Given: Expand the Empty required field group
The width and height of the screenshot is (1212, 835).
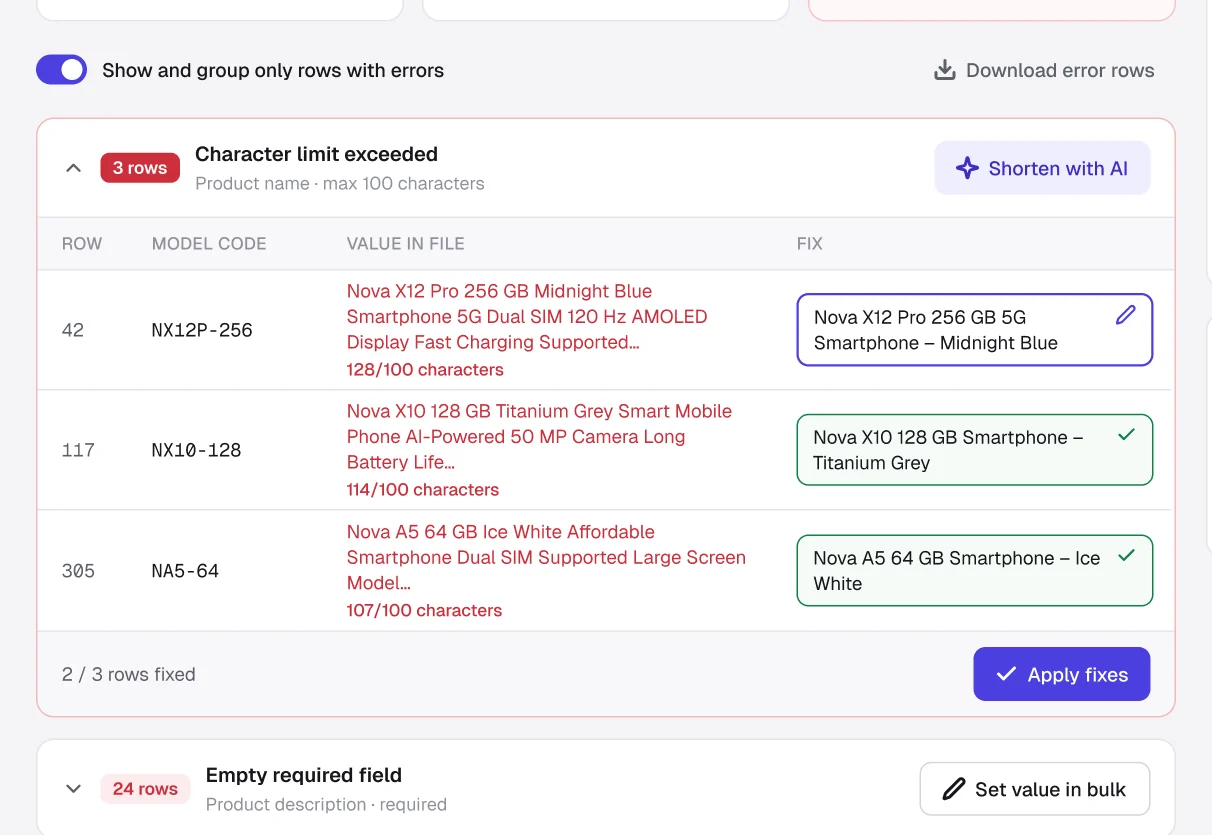Looking at the screenshot, I should [73, 789].
